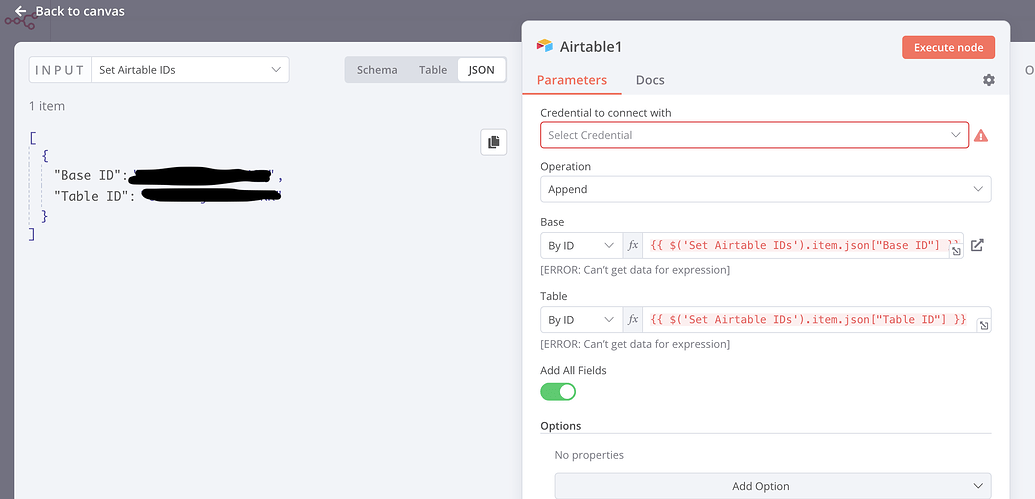
Task: Switch input view to Table
Action: (433, 70)
